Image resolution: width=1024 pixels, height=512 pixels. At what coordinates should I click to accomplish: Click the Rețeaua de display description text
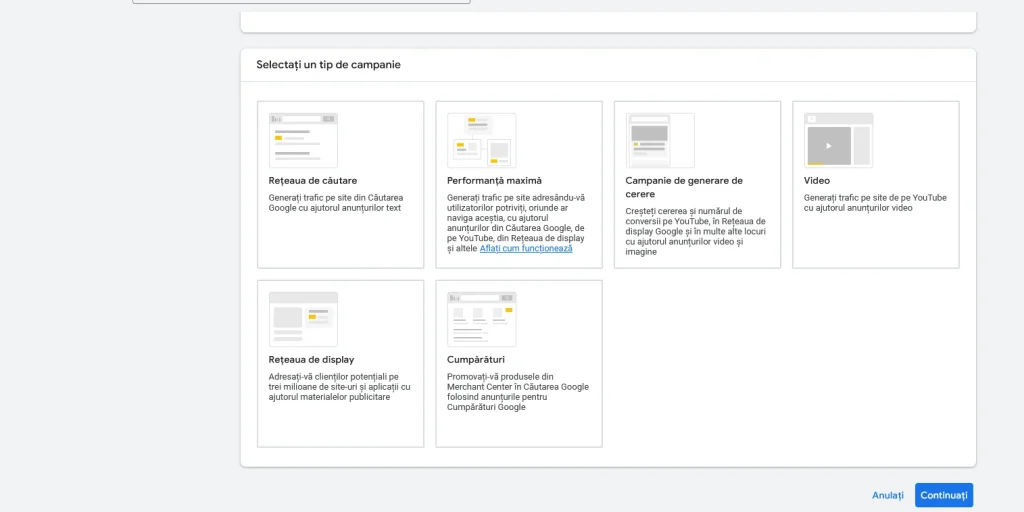[338, 387]
